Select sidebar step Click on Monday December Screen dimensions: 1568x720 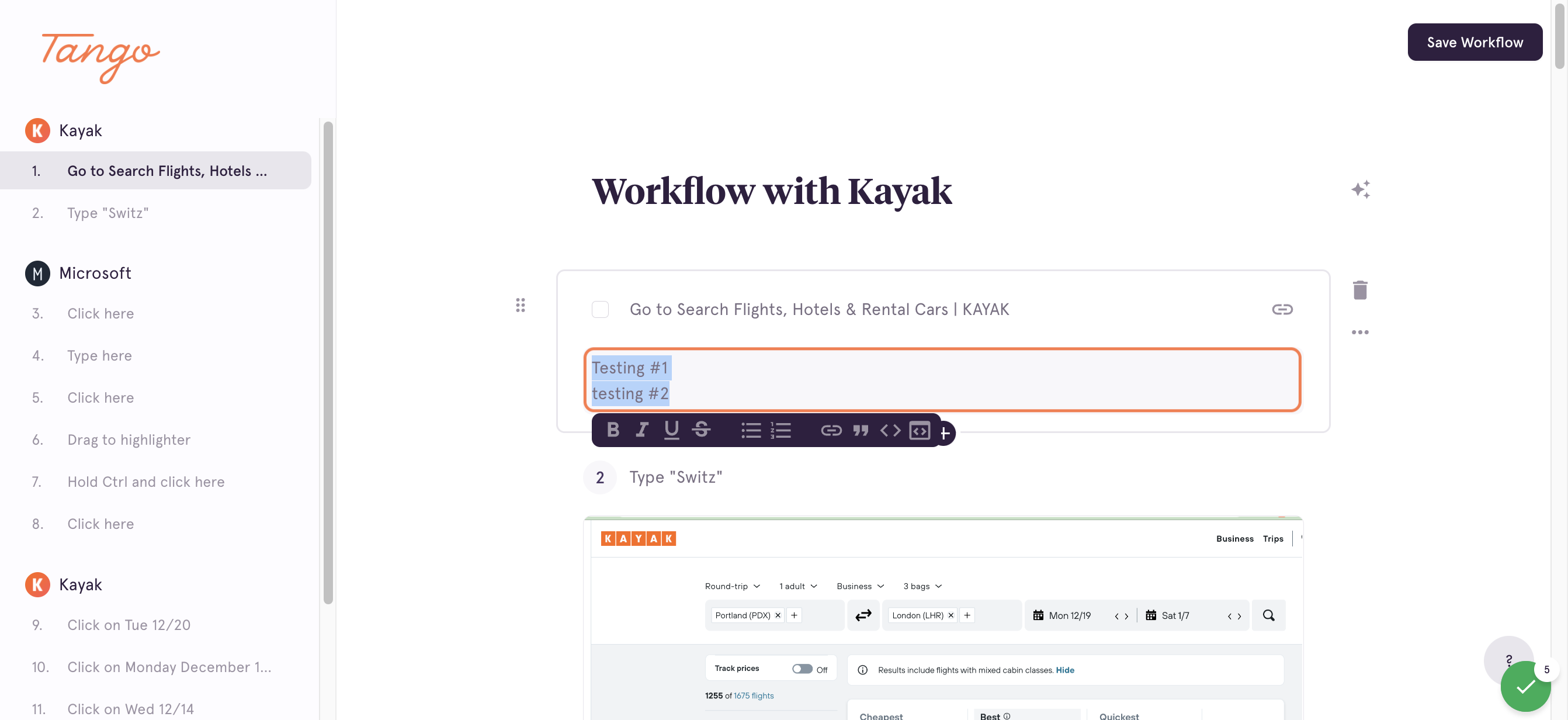click(x=155, y=666)
